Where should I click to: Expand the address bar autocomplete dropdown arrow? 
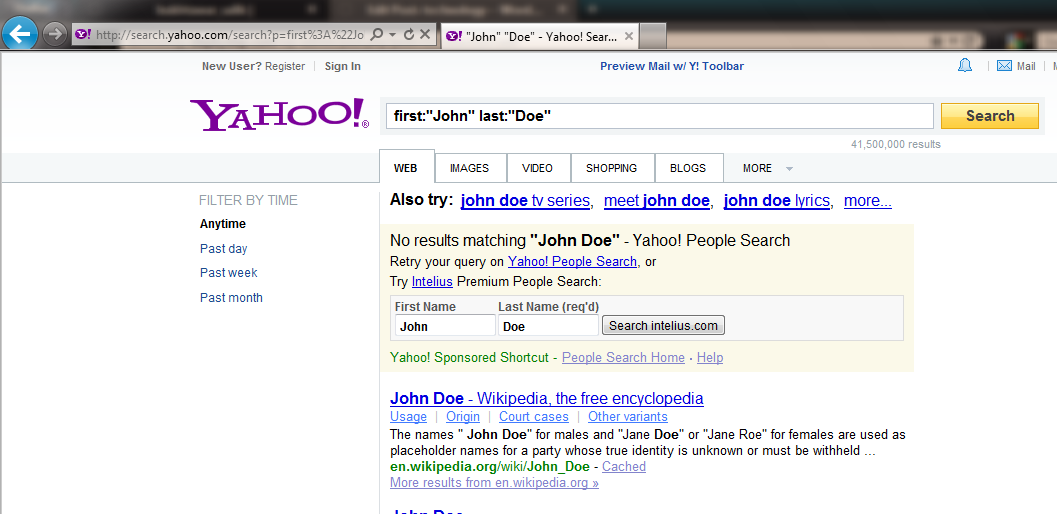[393, 35]
